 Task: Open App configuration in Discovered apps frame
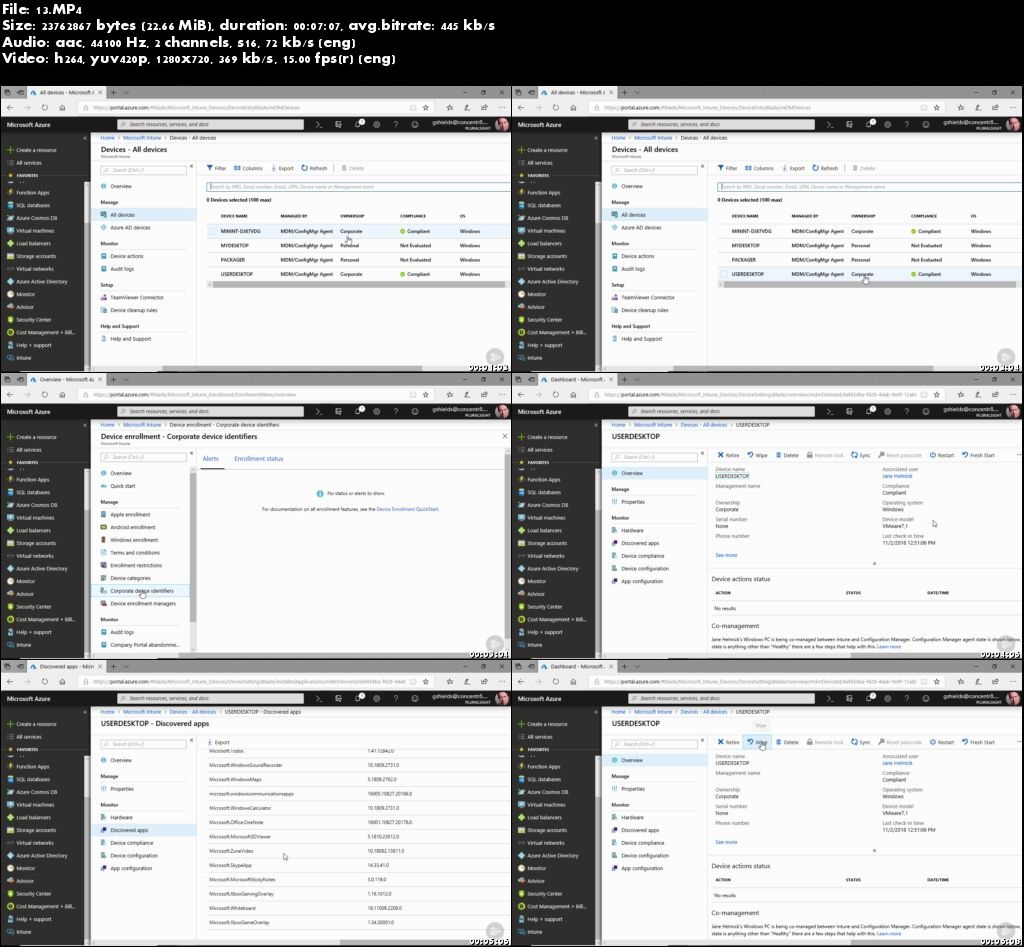tap(130, 868)
